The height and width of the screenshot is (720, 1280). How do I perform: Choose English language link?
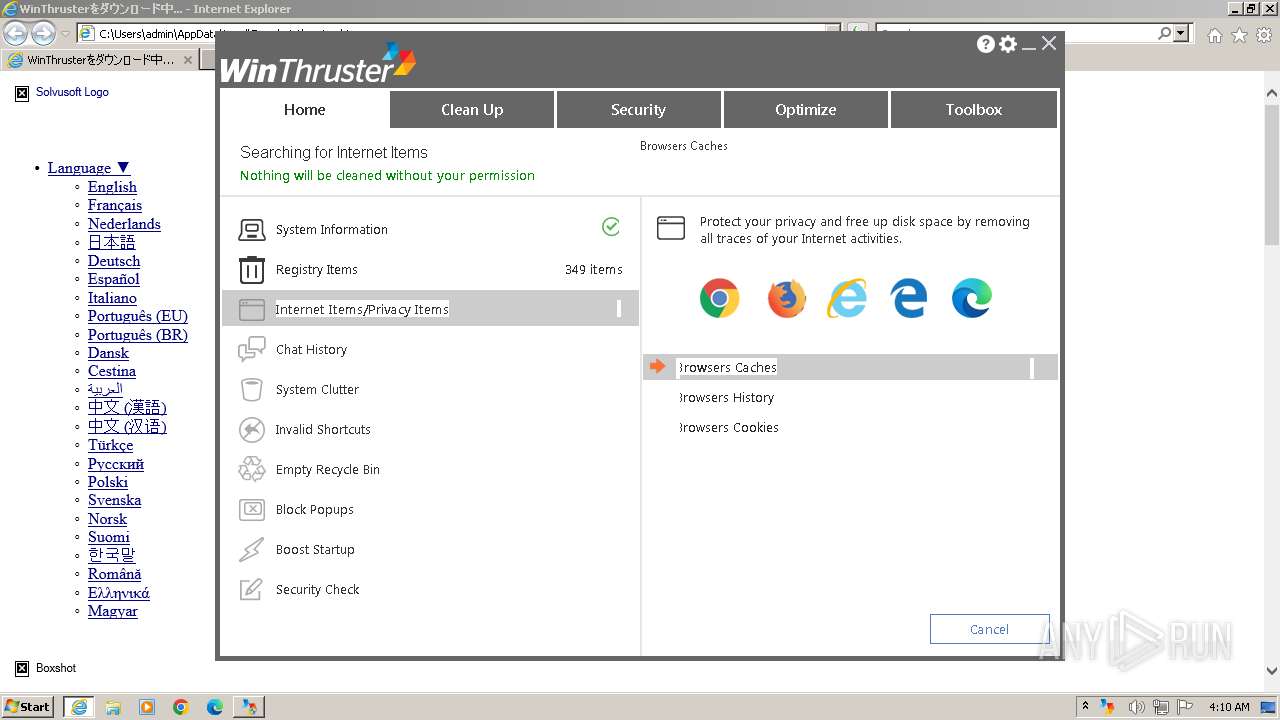tap(112, 187)
